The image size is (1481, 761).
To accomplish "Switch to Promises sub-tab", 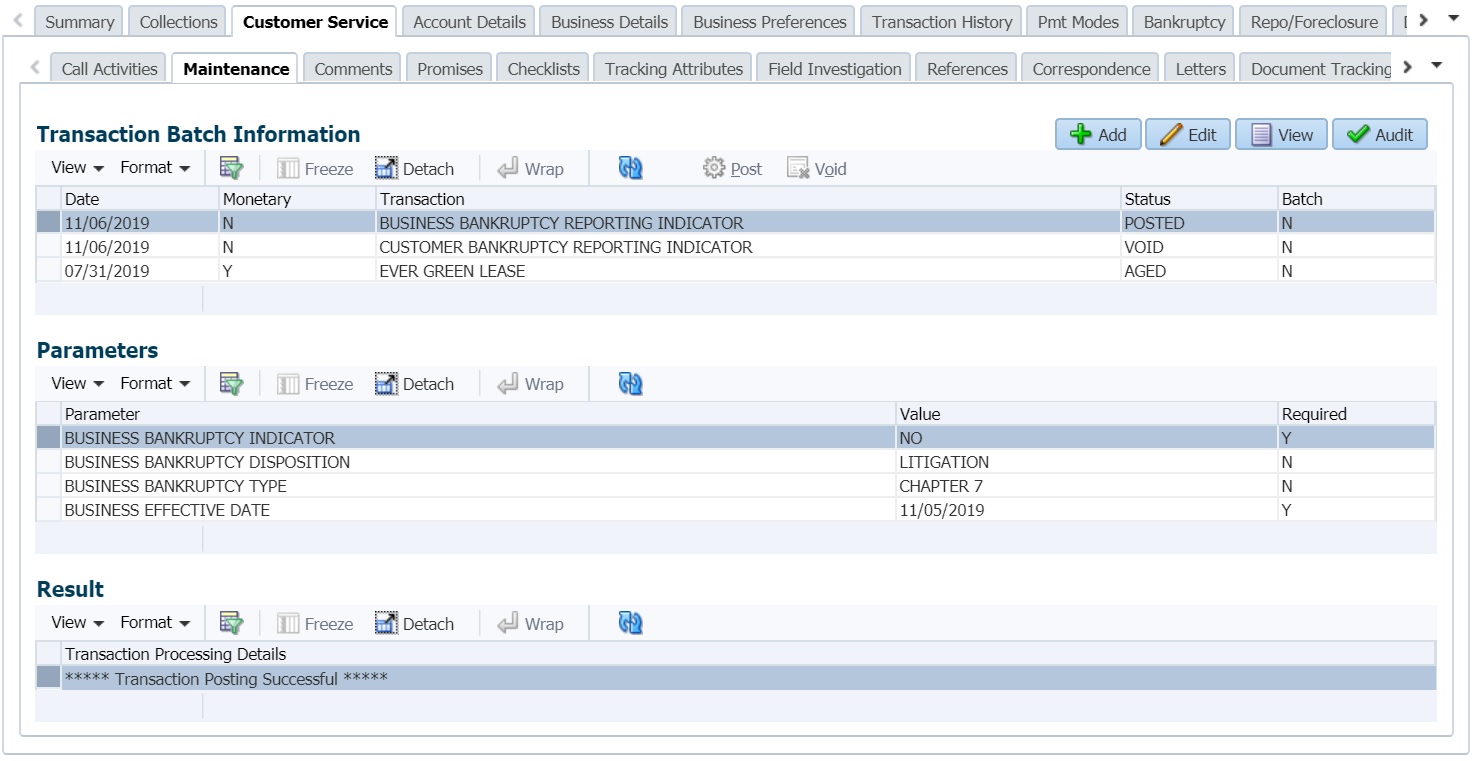I will coord(449,69).
